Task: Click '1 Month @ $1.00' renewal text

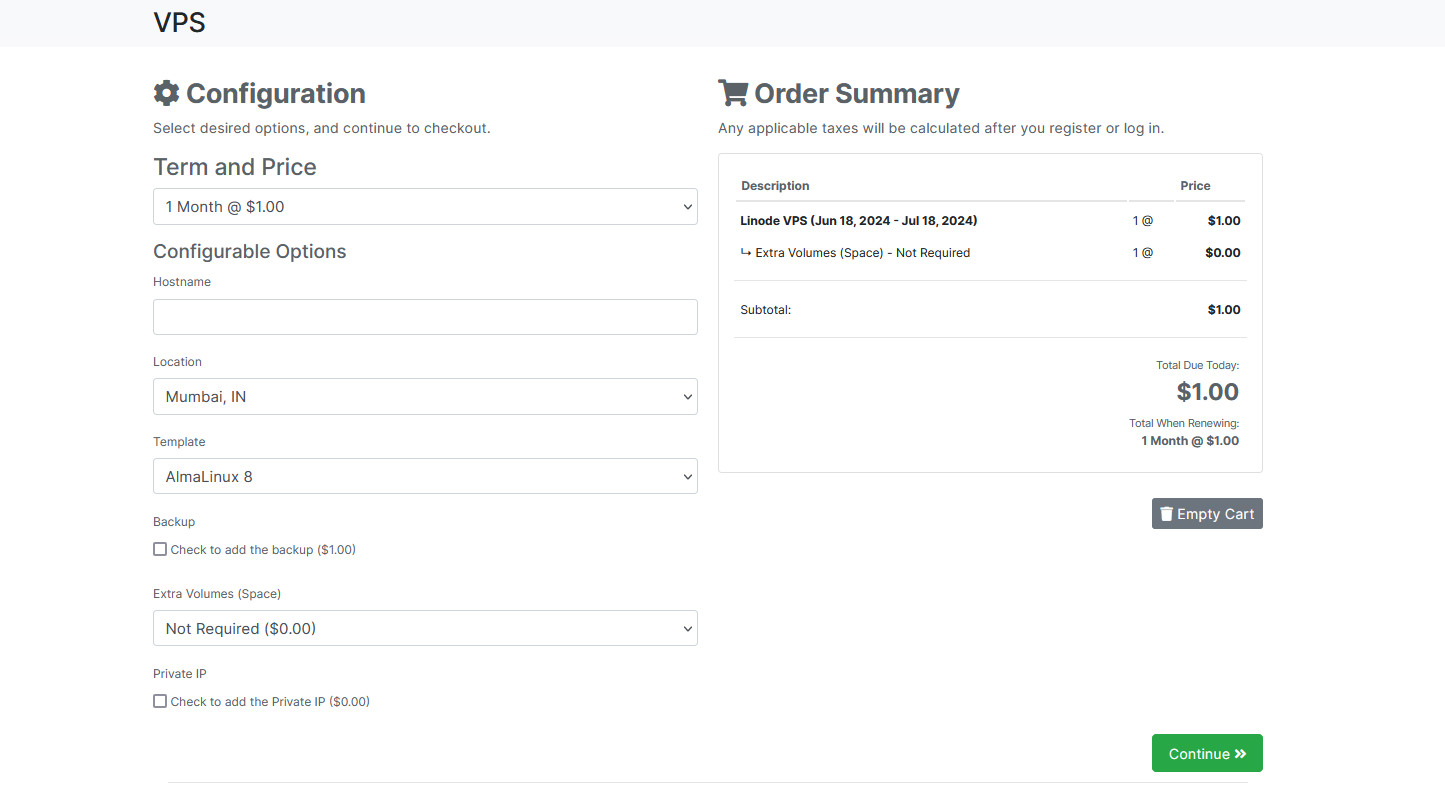Action: (1190, 441)
